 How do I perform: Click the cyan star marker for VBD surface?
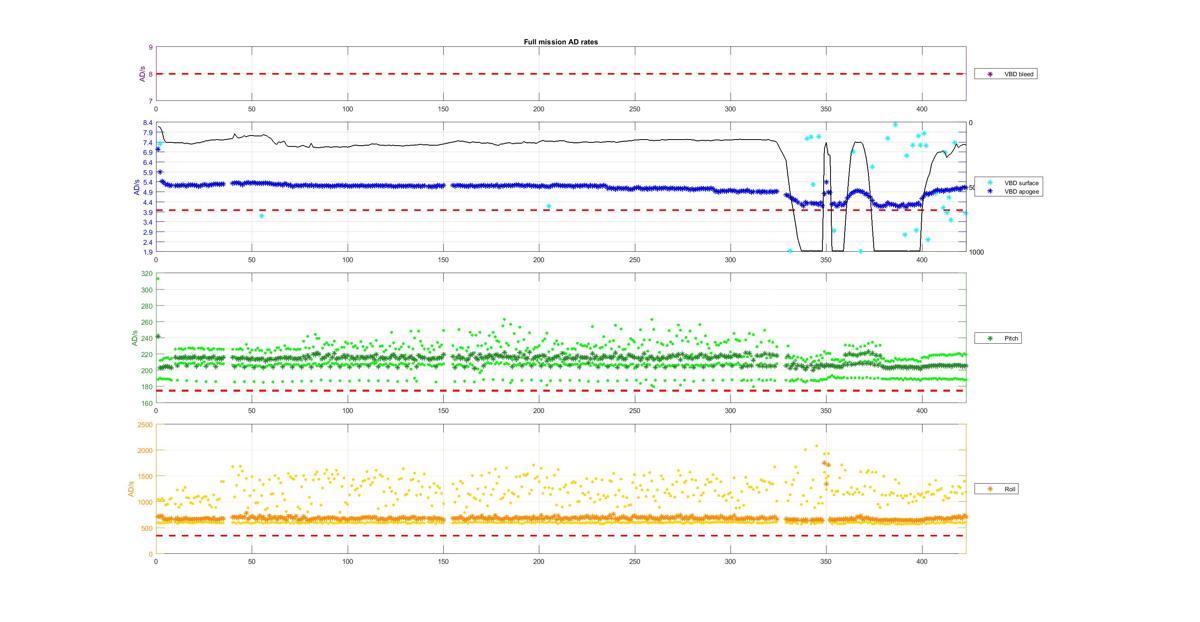[990, 183]
